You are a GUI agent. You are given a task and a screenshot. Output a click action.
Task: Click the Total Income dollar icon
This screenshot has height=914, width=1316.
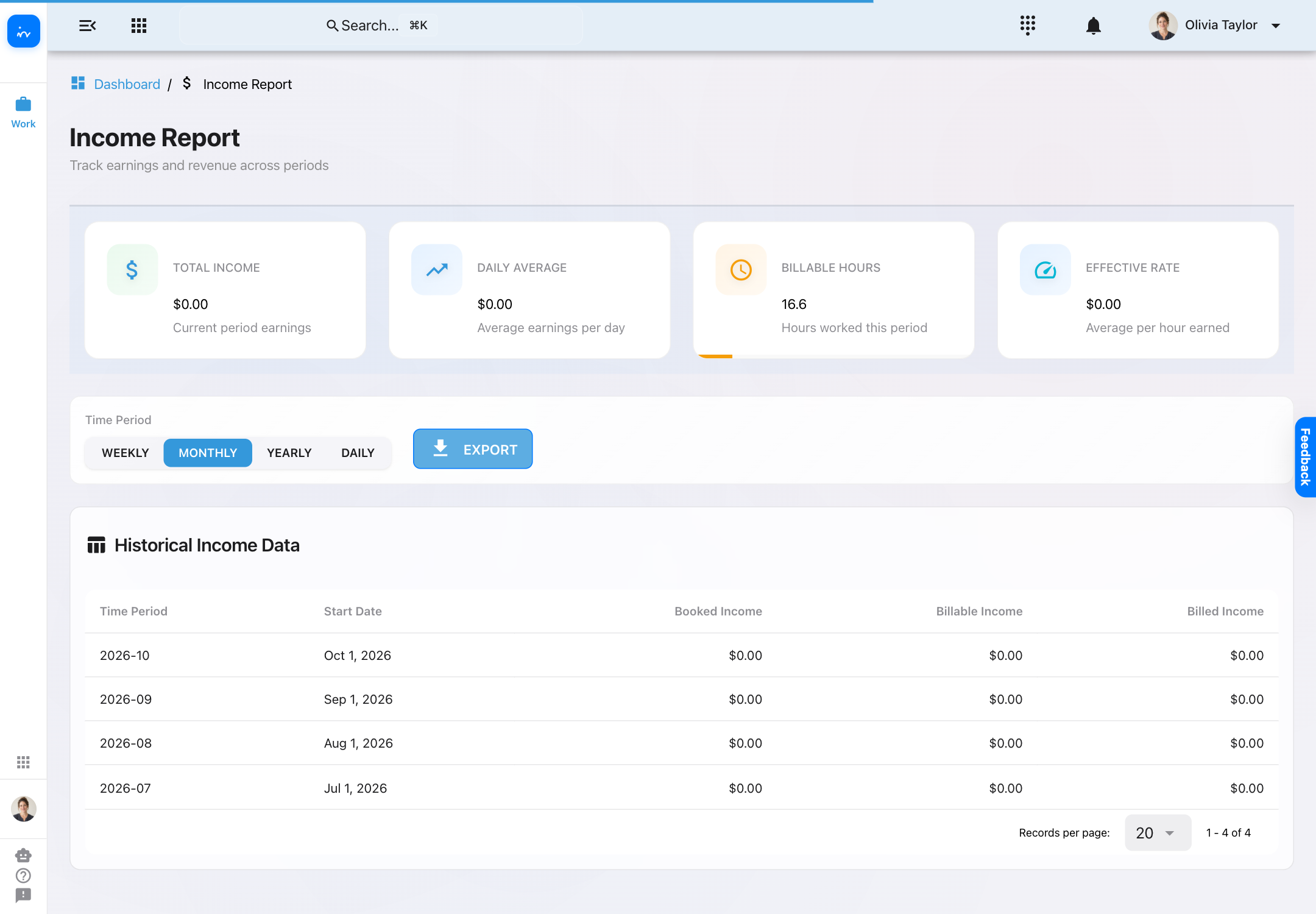pos(132,269)
